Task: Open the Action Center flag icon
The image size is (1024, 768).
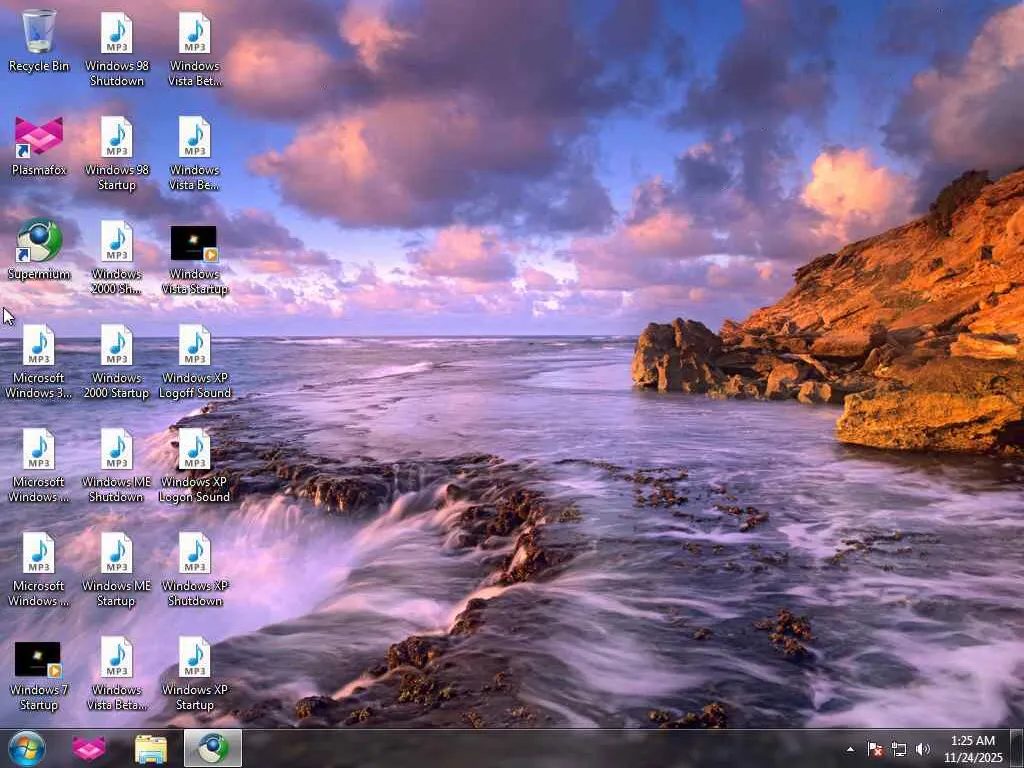Action: (875, 749)
